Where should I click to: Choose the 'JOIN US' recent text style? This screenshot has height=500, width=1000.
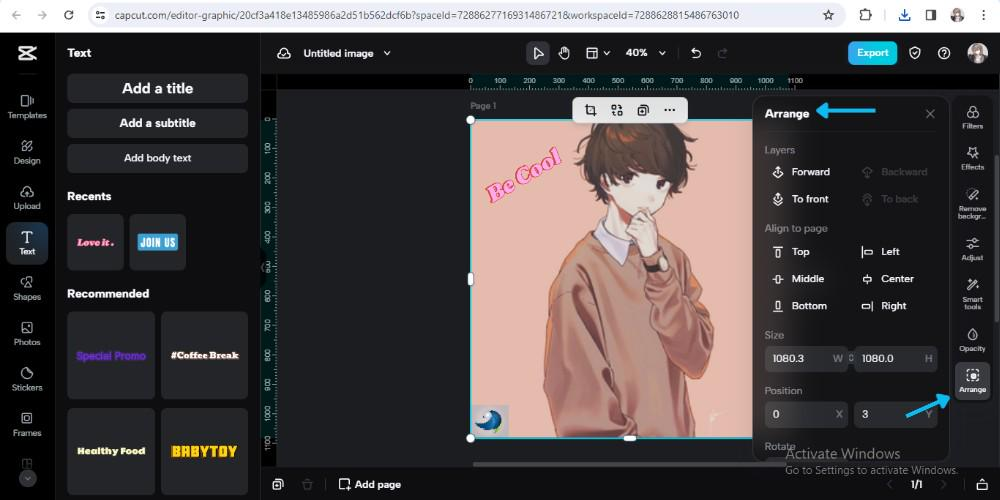[x=158, y=242]
